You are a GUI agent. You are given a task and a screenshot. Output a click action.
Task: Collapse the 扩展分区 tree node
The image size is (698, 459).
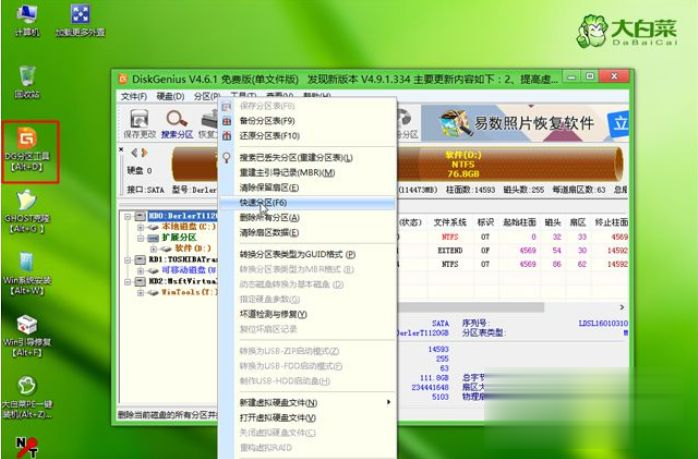pyautogui.click(x=141, y=238)
